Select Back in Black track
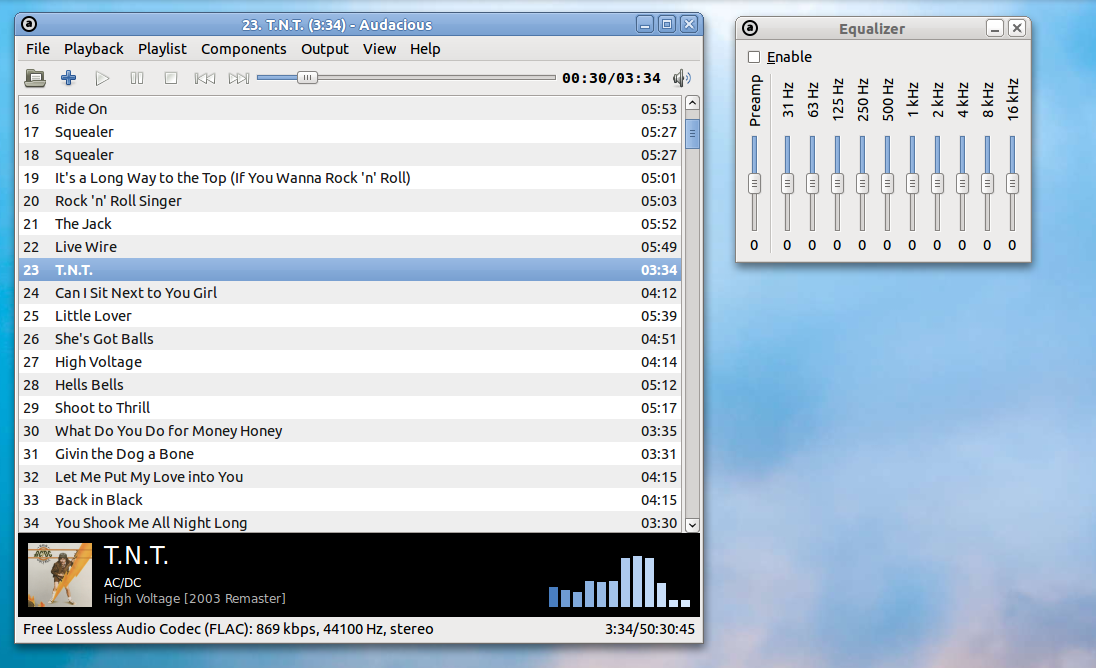 pyautogui.click(x=349, y=500)
